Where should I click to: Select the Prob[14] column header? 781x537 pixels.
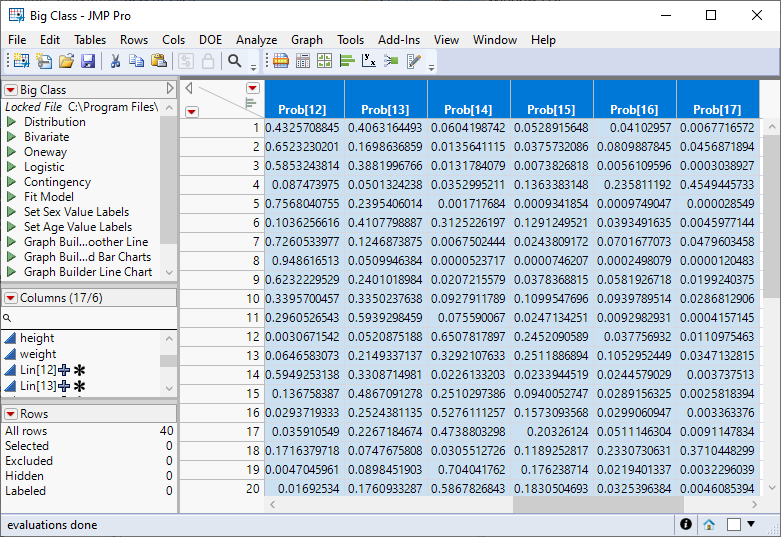[x=468, y=109]
